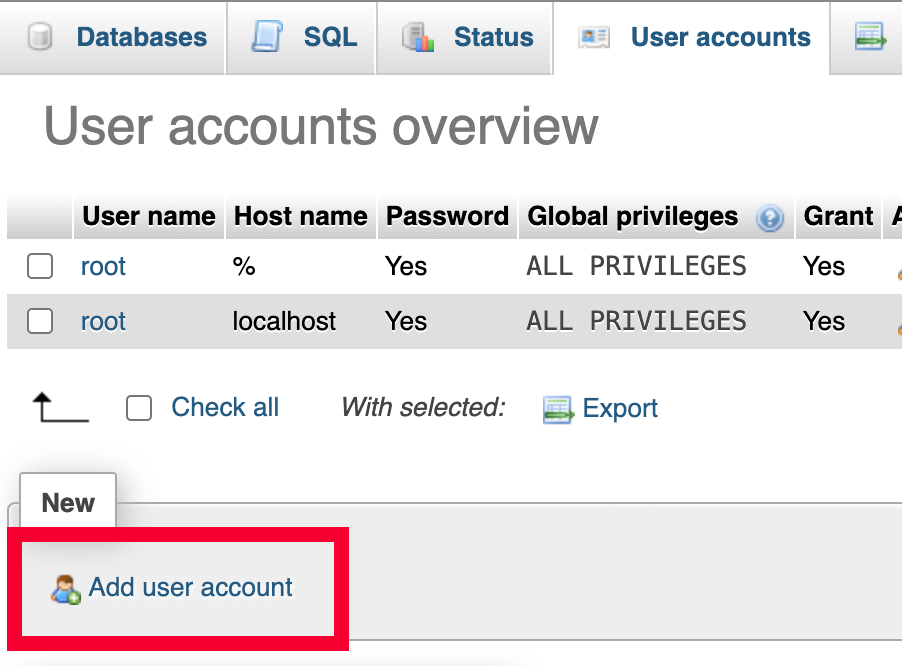Click the Status tab chart icon
This screenshot has width=902, height=666.
[x=418, y=38]
